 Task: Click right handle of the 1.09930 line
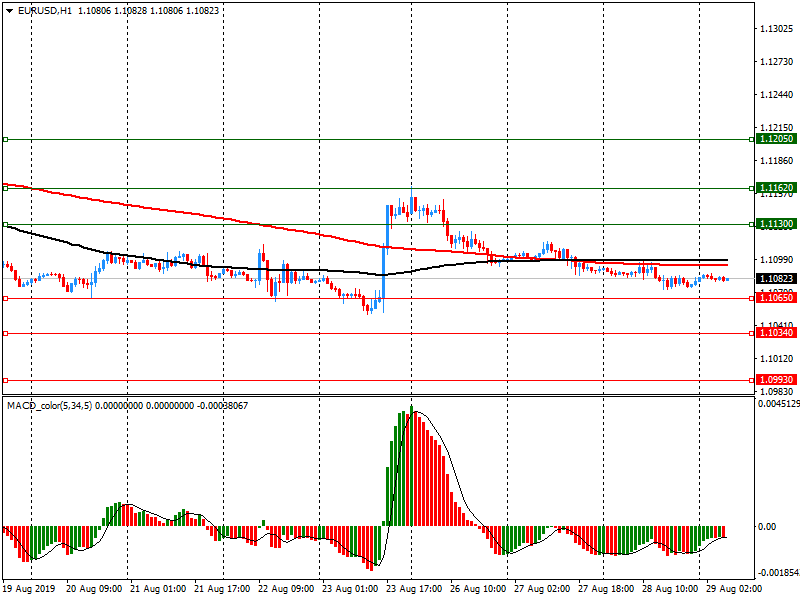tap(752, 381)
